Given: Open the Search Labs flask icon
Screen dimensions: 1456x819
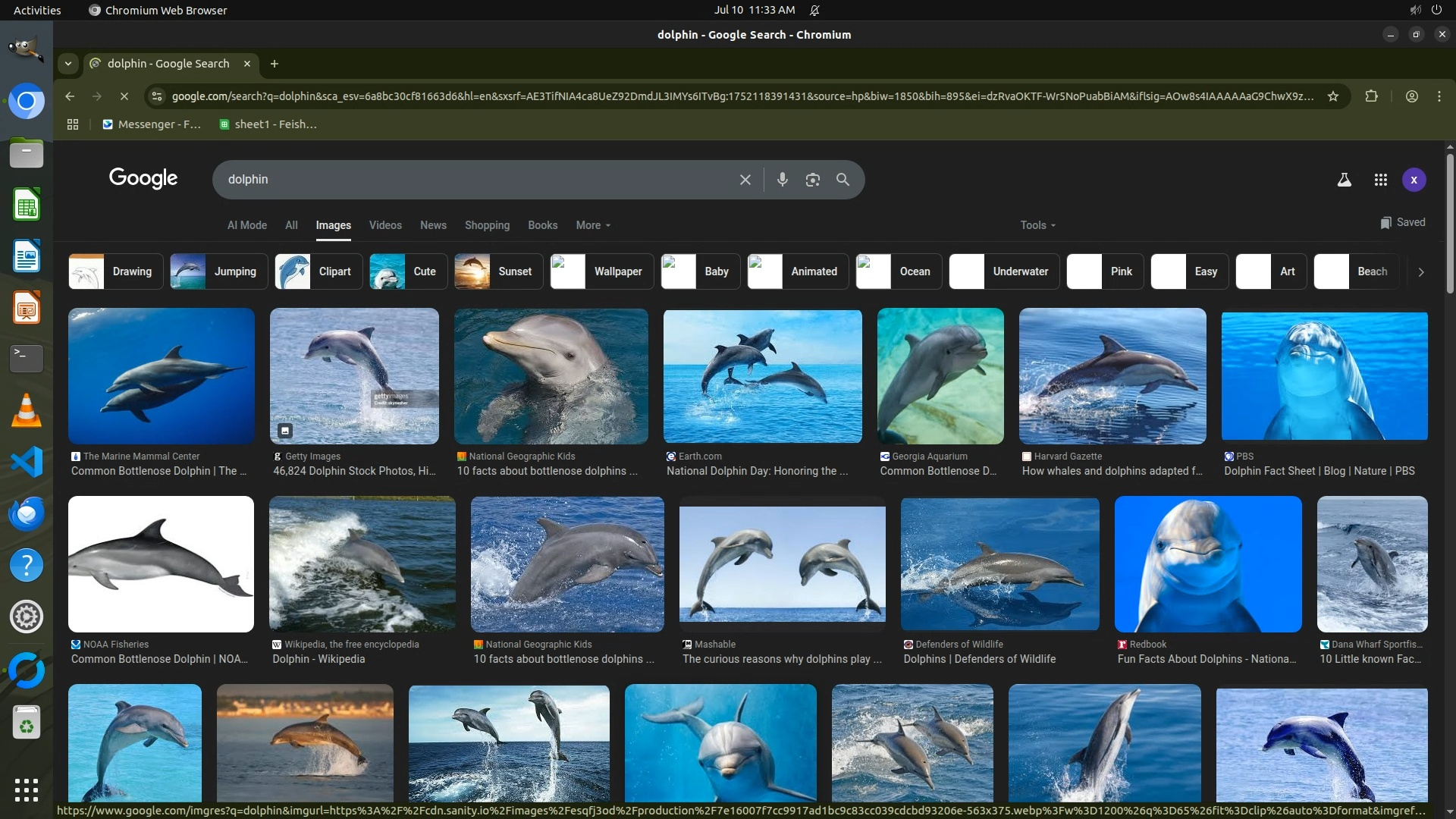Looking at the screenshot, I should point(1344,180).
